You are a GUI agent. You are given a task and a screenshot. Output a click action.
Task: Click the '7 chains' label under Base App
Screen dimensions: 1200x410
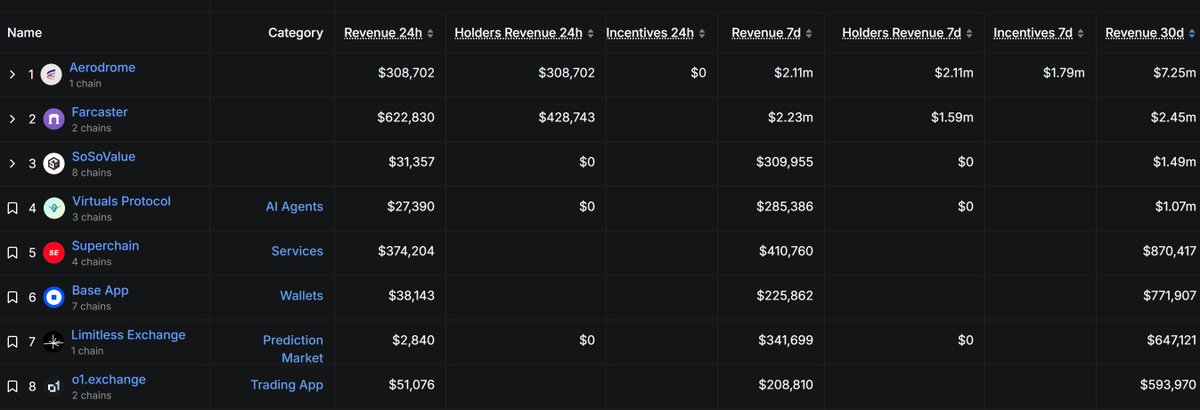pos(91,306)
